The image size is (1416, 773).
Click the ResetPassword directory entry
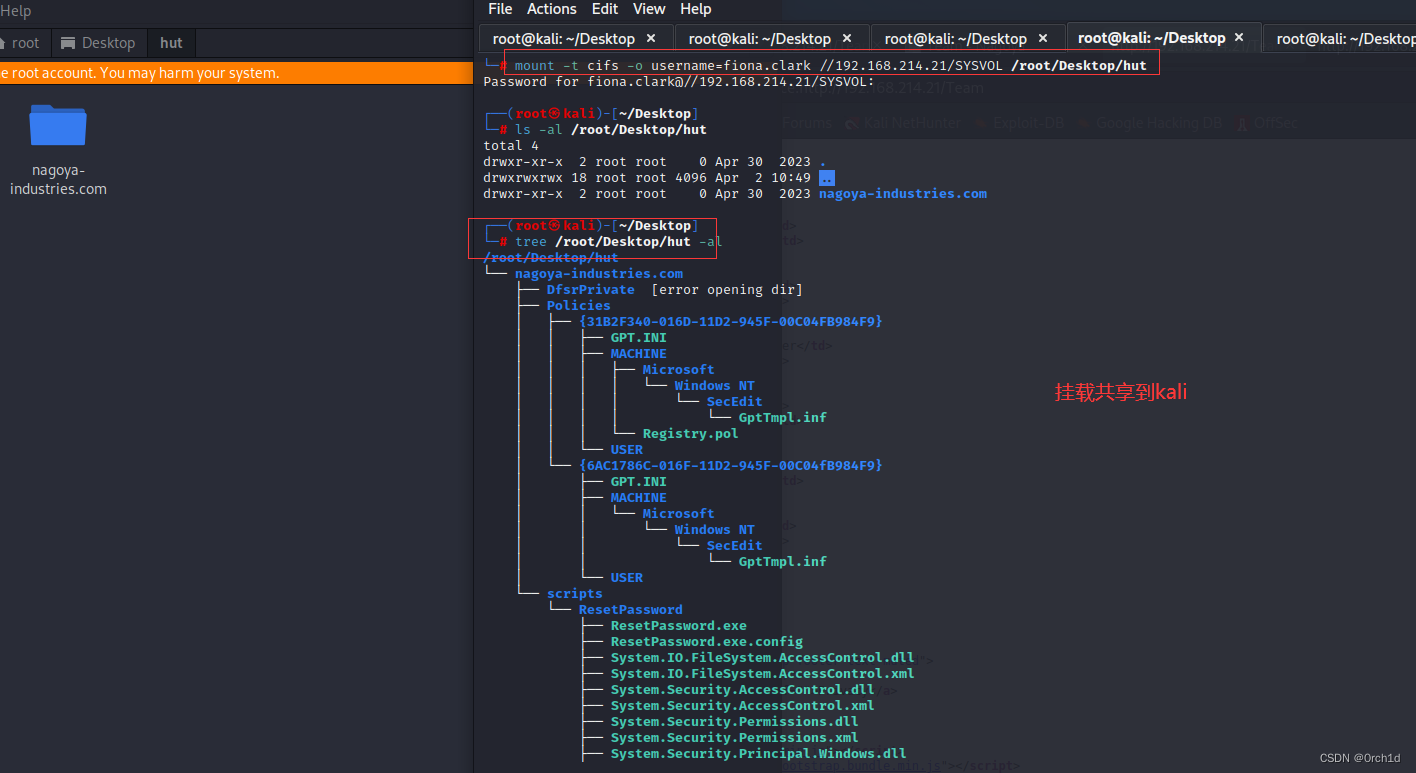[x=631, y=609]
